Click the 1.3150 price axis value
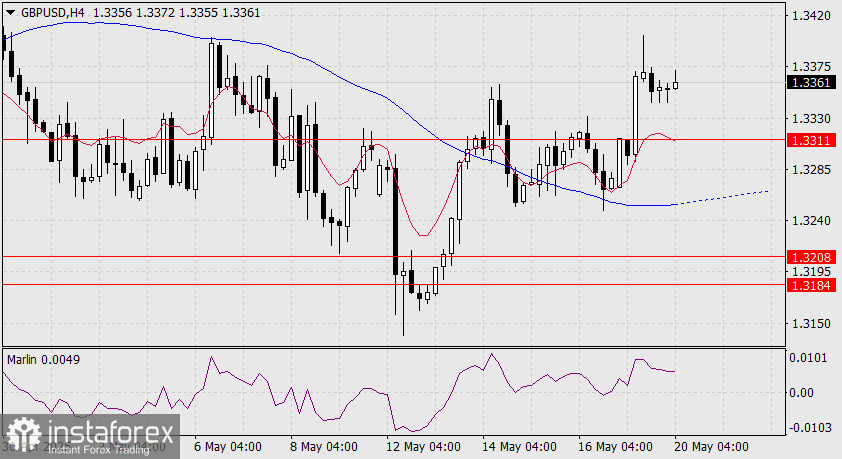The image size is (842, 459). click(x=811, y=324)
